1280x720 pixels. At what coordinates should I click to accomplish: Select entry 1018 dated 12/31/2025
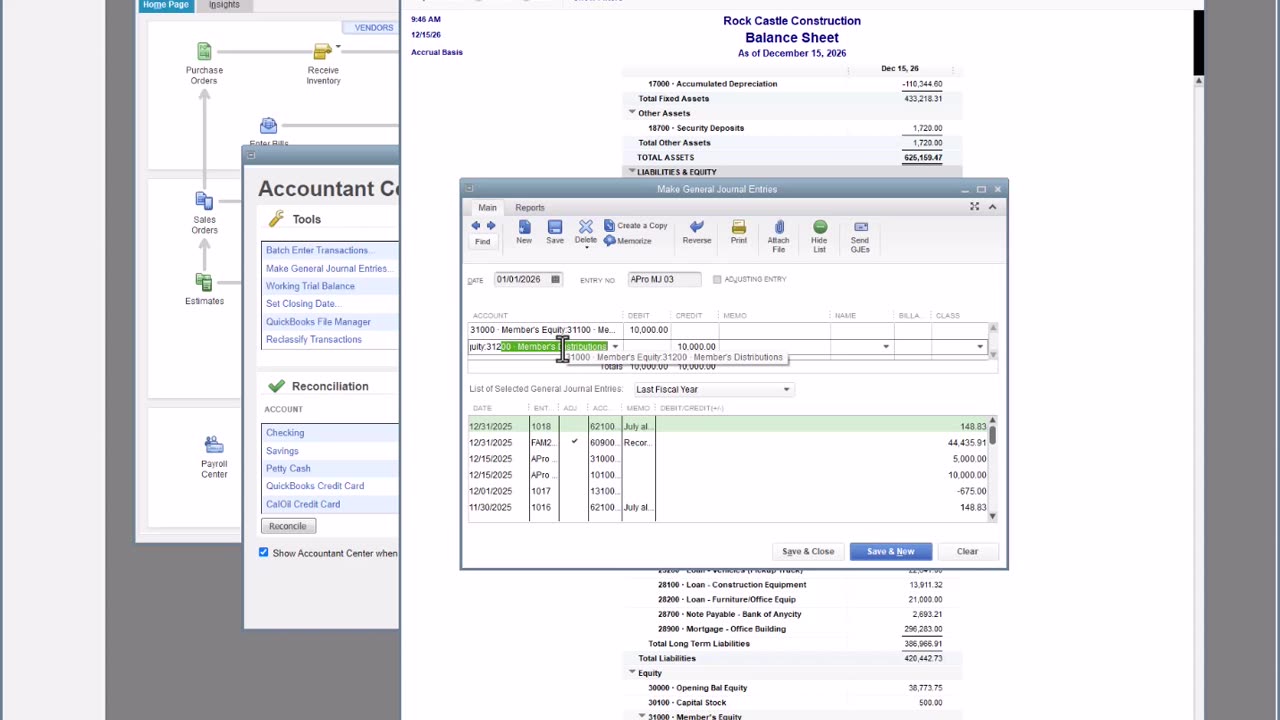[x=728, y=426]
